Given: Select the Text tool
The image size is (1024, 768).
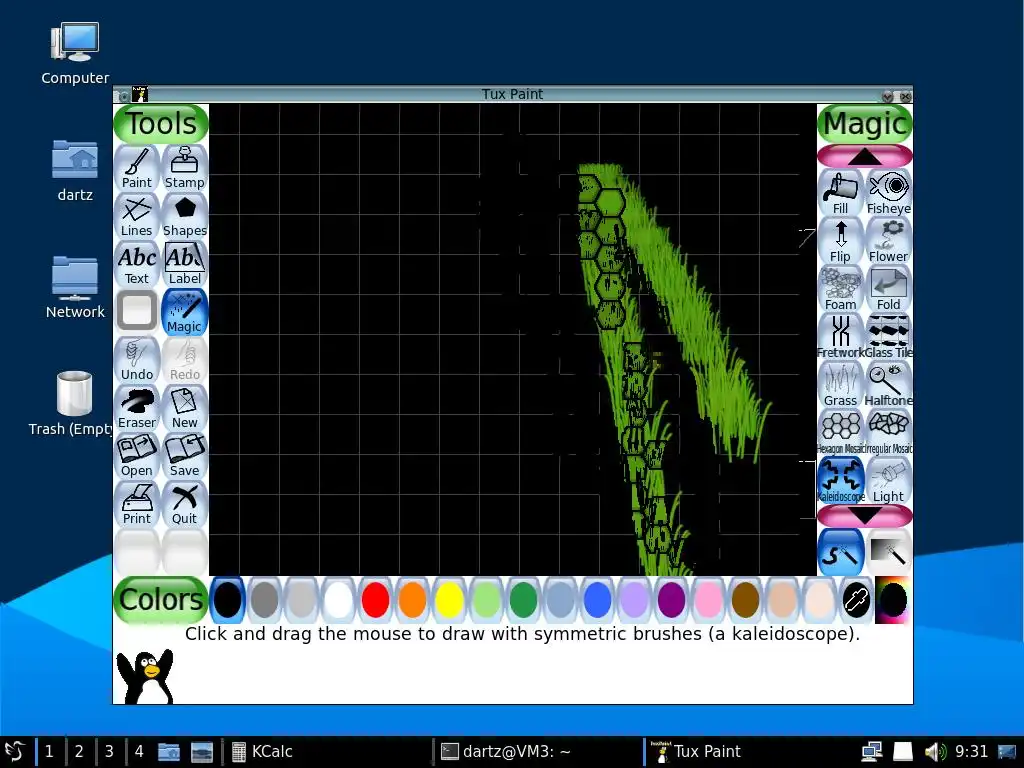Looking at the screenshot, I should pyautogui.click(x=136, y=264).
